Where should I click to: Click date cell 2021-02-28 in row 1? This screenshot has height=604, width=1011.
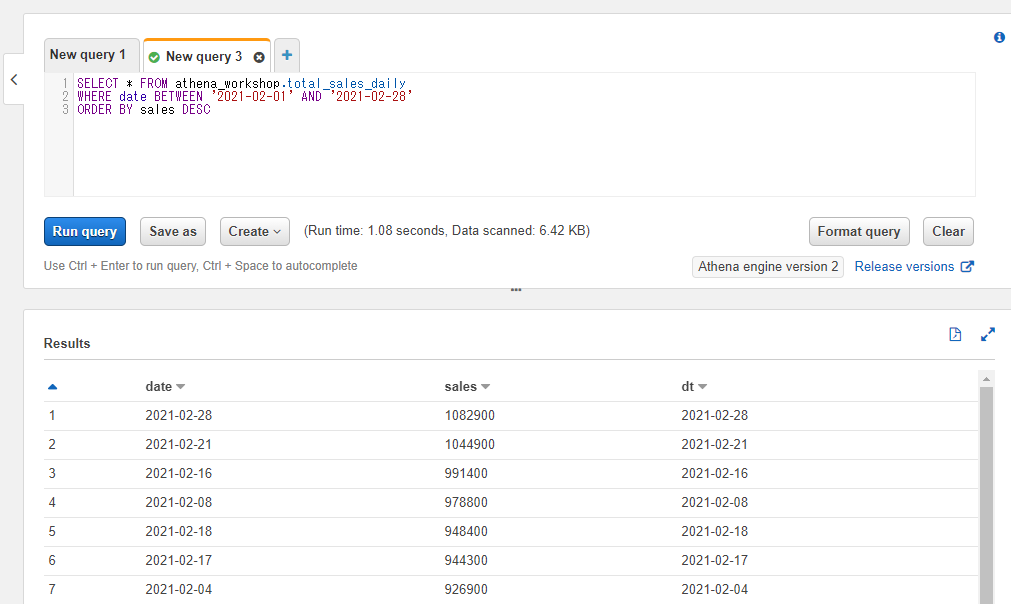coord(179,416)
